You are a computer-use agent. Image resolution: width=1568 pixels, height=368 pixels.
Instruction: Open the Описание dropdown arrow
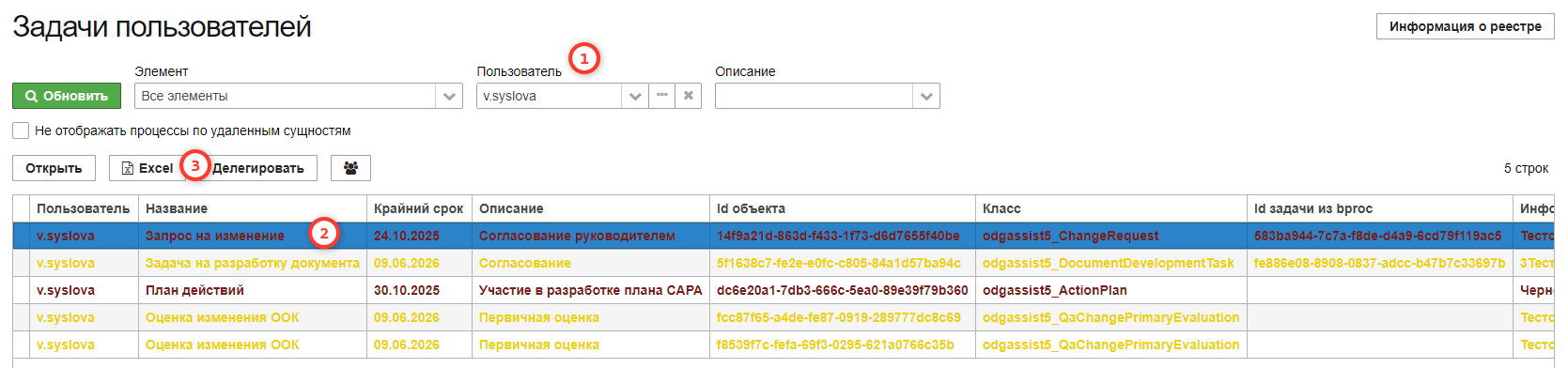[x=926, y=96]
